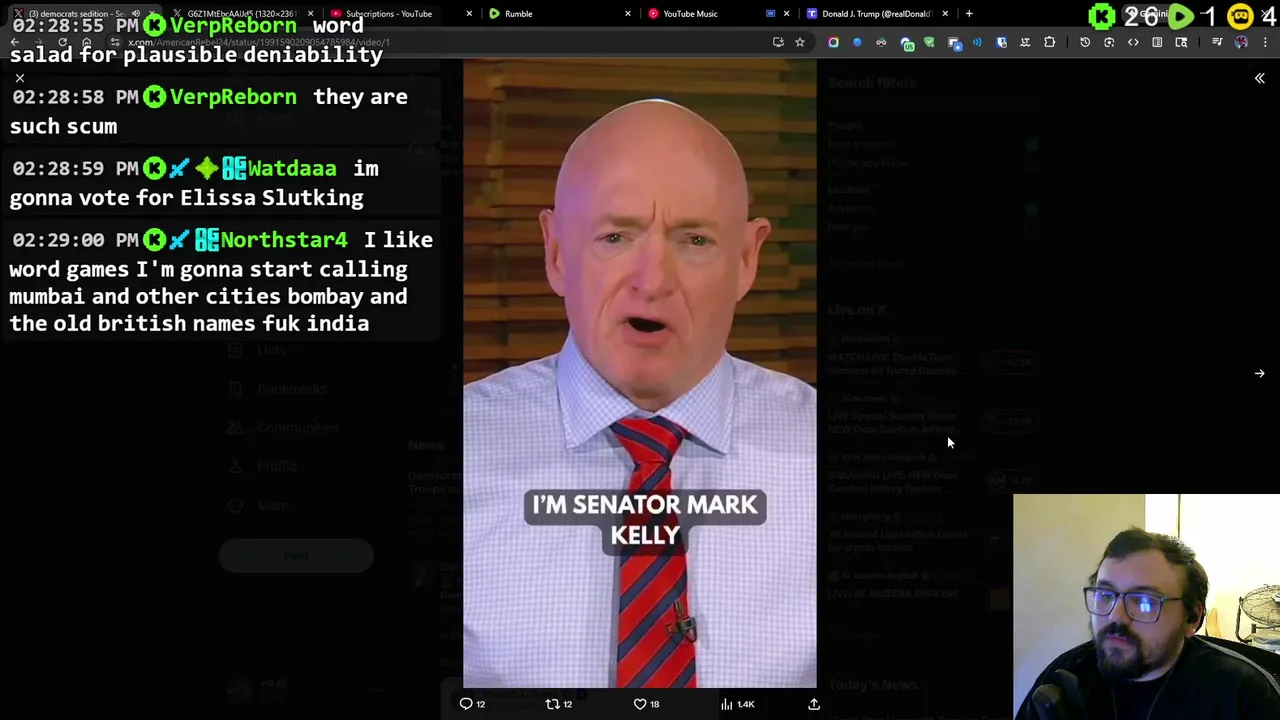Click the US flag VPN extension icon
This screenshot has width=1280, height=720.
[907, 42]
